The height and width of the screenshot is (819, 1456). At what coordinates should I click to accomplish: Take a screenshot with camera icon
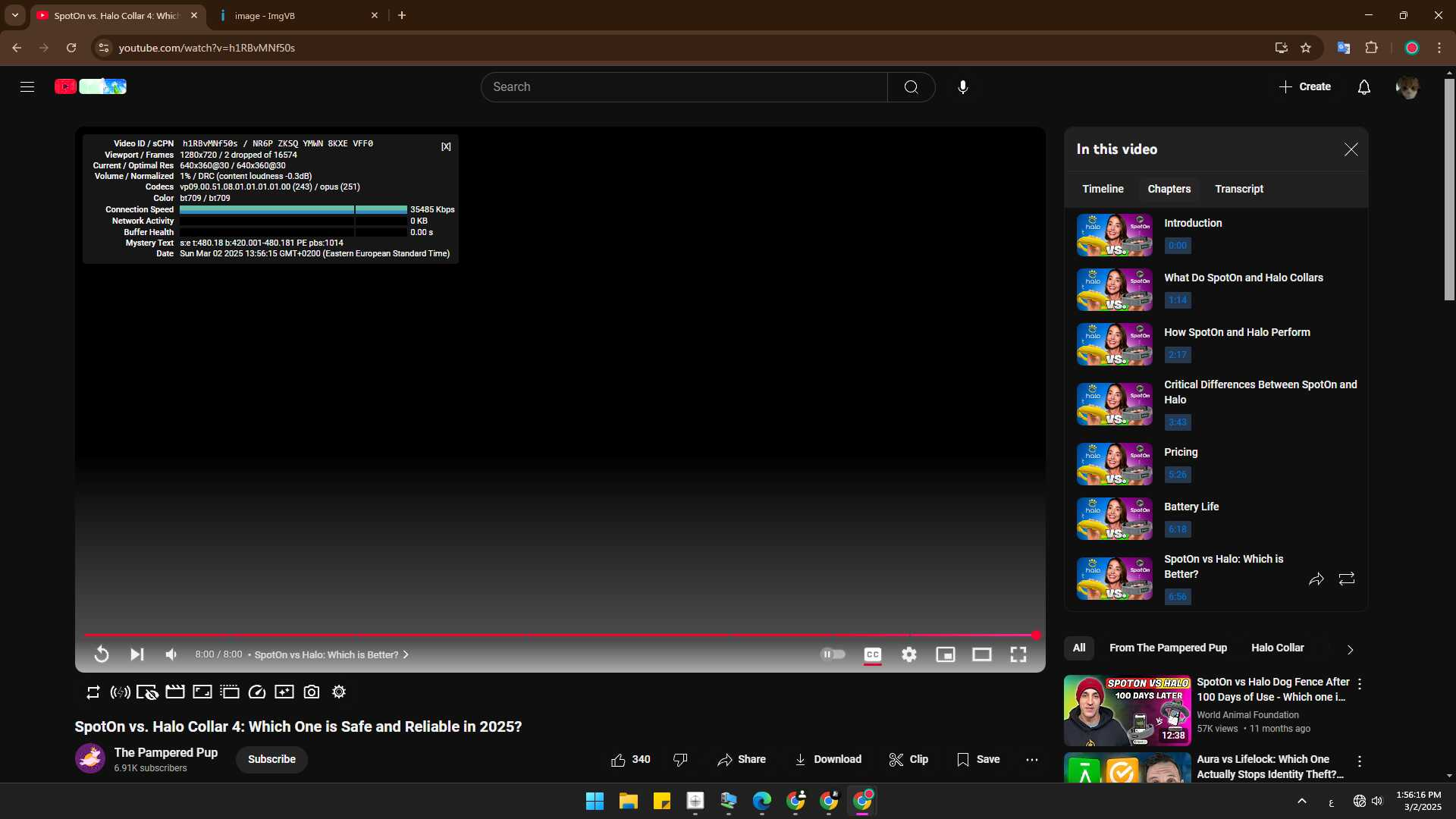[312, 692]
